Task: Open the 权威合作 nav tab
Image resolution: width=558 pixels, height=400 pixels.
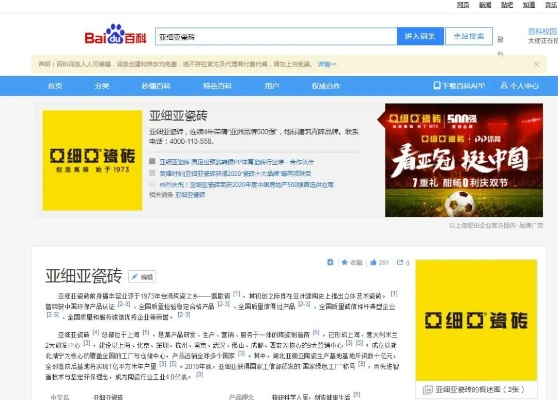Action: pyautogui.click(x=326, y=86)
